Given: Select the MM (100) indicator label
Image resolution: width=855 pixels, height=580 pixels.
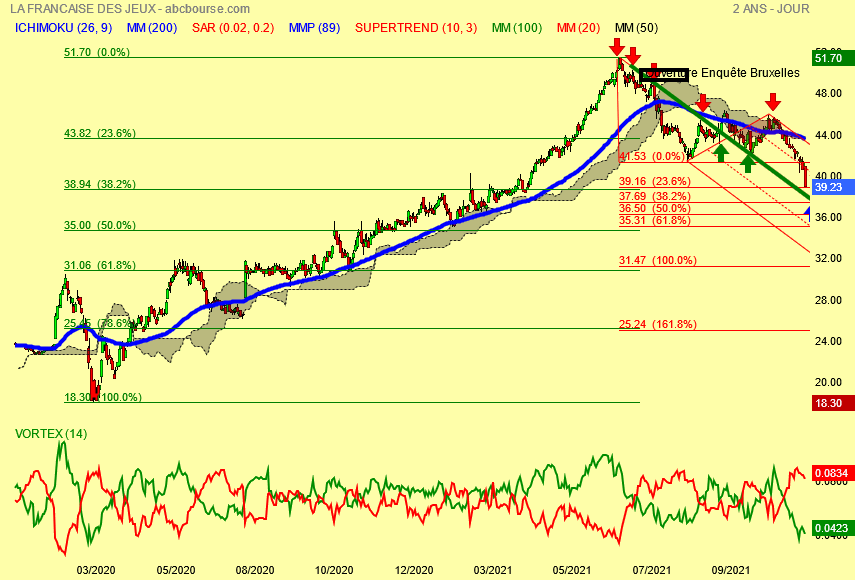Looking at the screenshot, I should tap(517, 28).
